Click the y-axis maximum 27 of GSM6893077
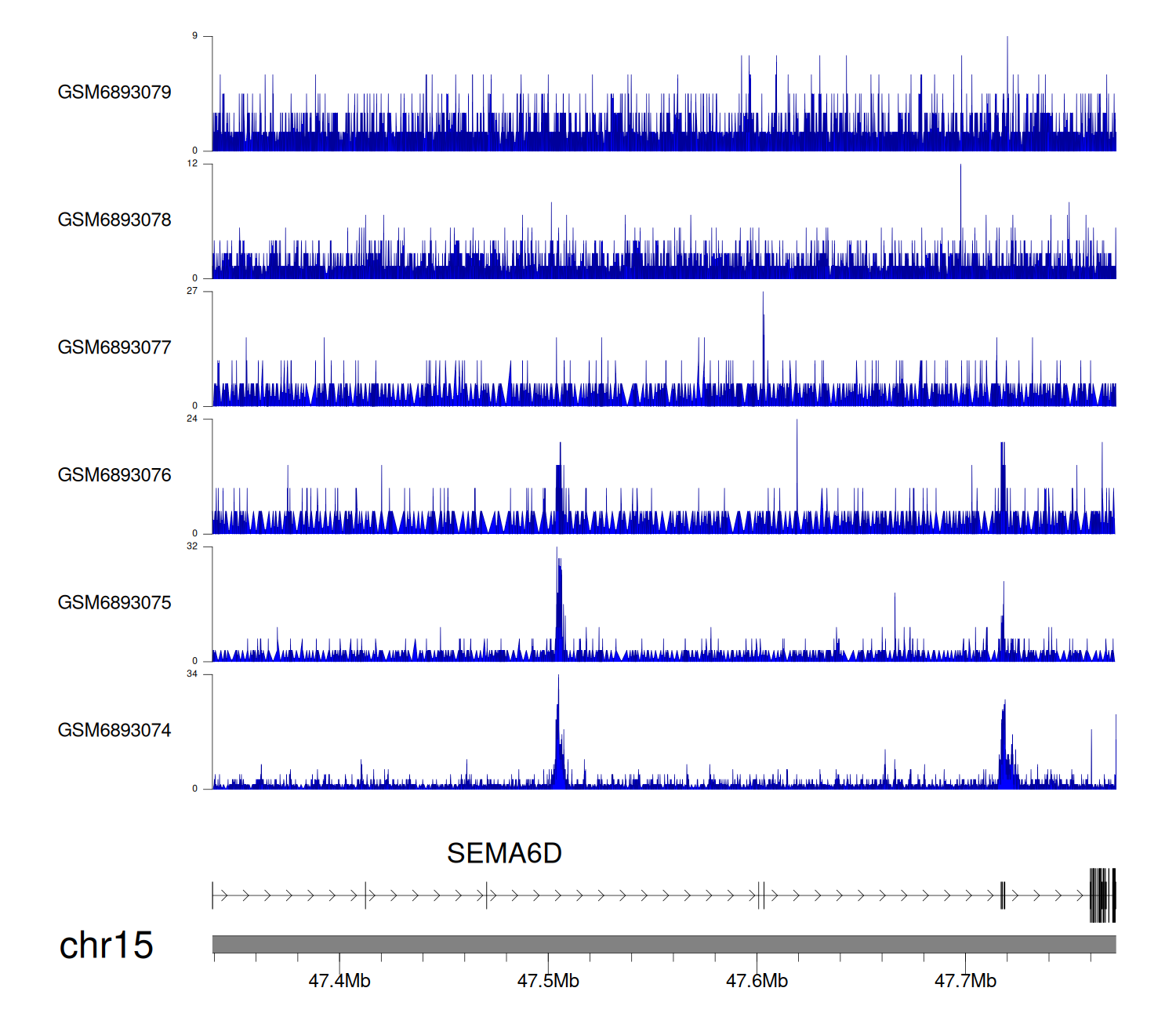 [192, 291]
